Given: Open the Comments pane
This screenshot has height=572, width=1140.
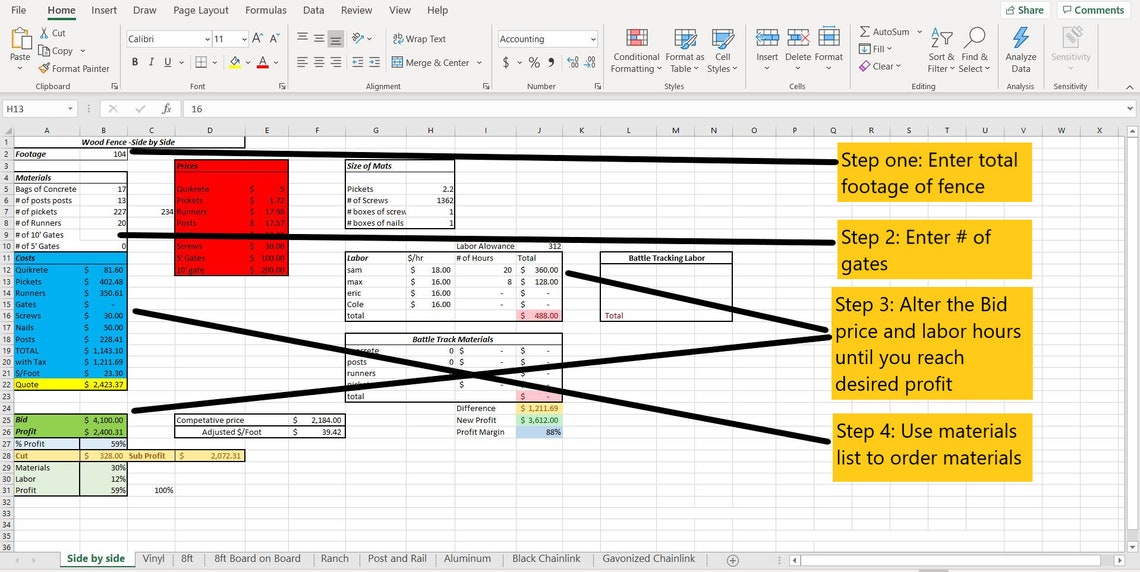Looking at the screenshot, I should [x=1094, y=10].
